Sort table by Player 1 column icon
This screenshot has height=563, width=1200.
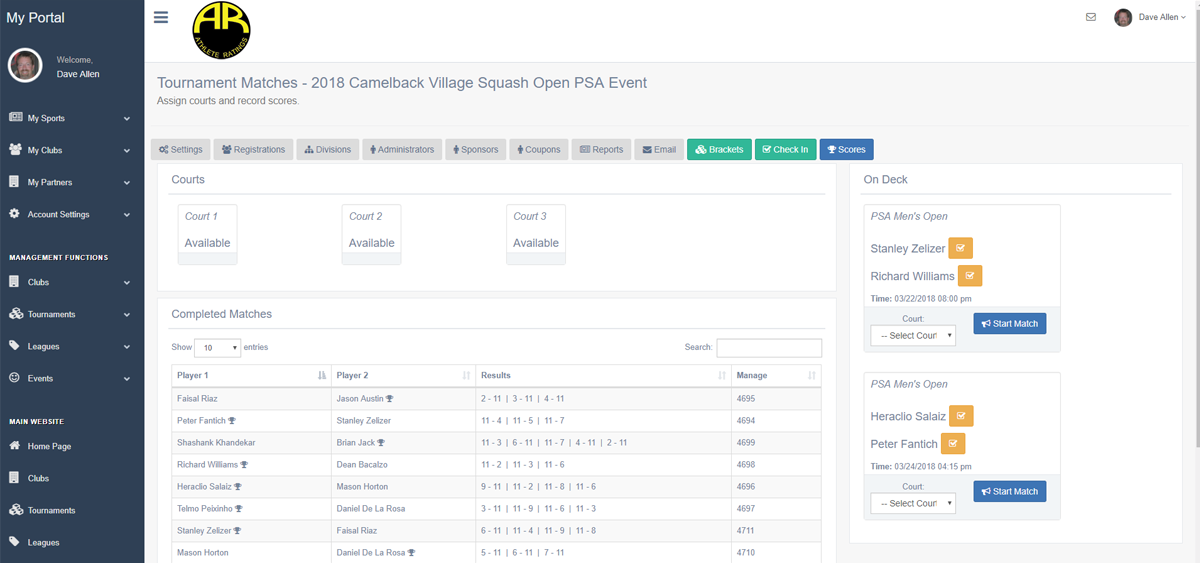point(321,376)
